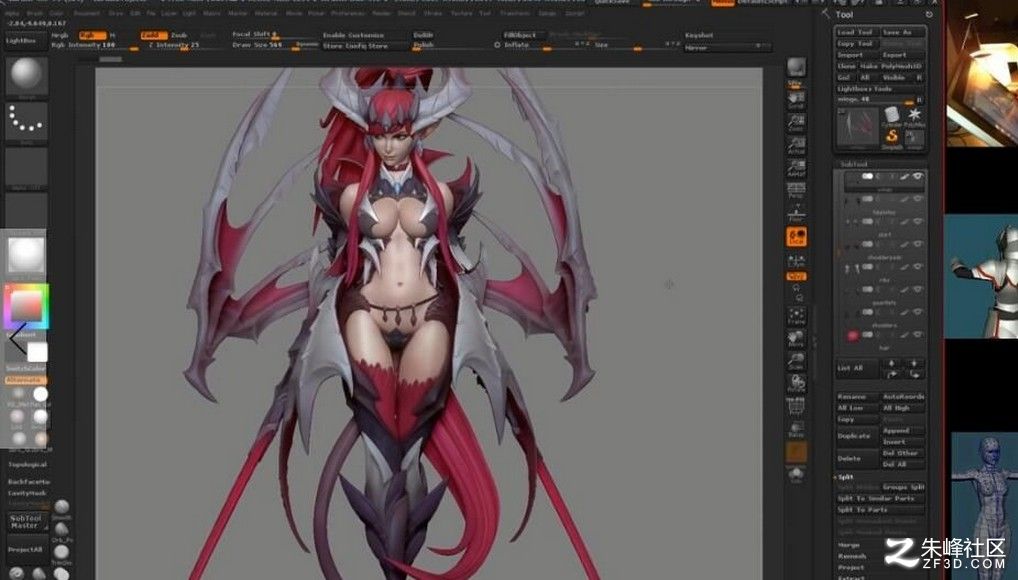Screen dimensions: 1018x580
Task: Collapse the Split subpalette header
Action: 844,477
